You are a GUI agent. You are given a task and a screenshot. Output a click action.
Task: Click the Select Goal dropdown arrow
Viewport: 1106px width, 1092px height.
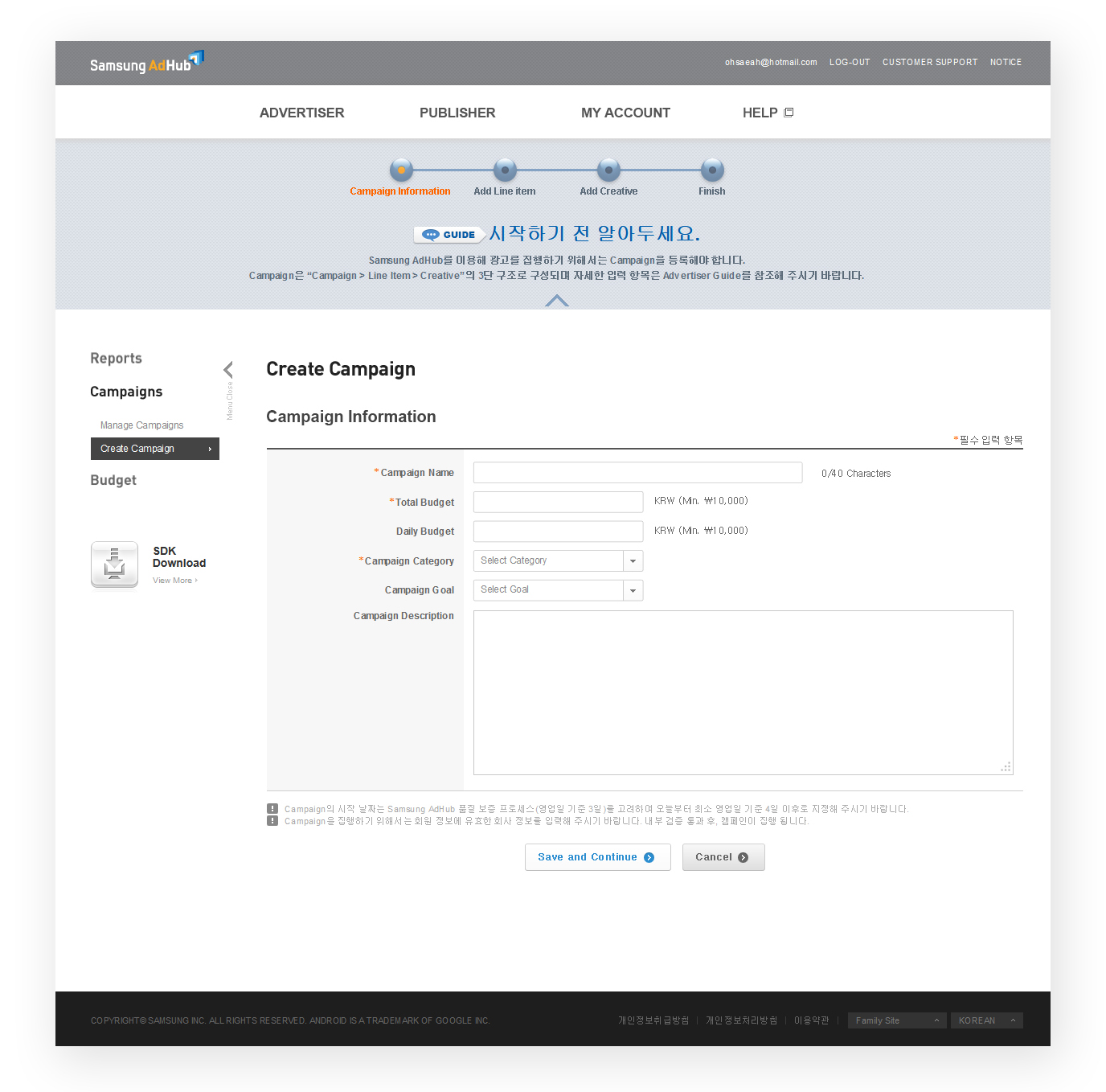(x=633, y=591)
